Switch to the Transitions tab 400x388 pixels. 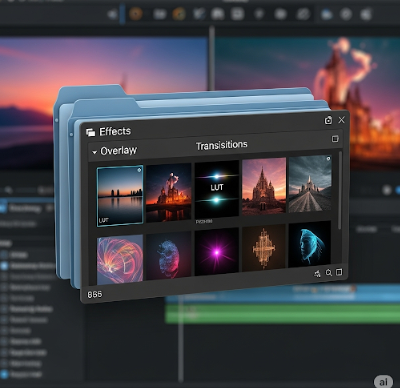pyautogui.click(x=222, y=145)
